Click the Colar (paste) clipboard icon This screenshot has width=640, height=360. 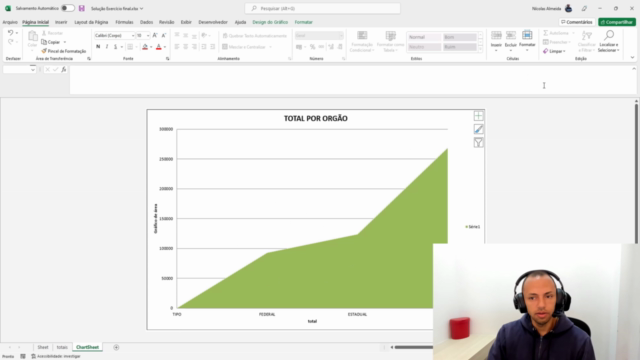[x=33, y=37]
